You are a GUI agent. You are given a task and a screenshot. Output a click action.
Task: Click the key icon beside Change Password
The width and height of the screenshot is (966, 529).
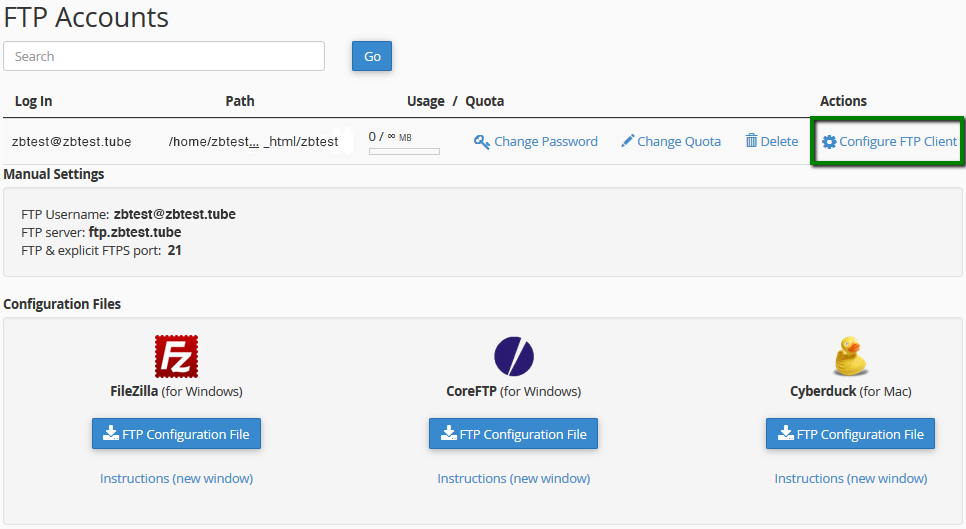pyautogui.click(x=482, y=142)
